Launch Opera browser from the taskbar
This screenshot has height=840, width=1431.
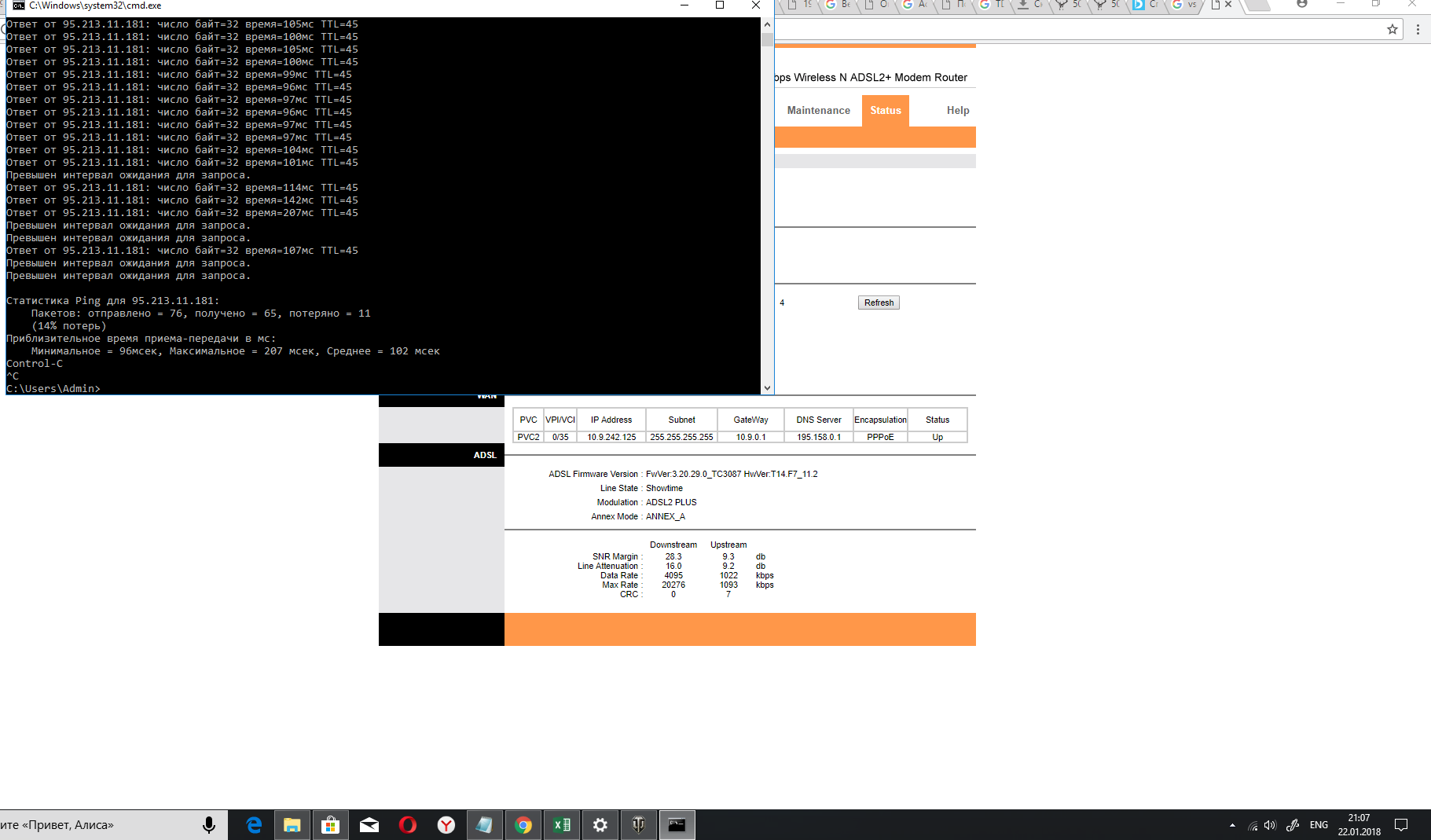(x=408, y=825)
